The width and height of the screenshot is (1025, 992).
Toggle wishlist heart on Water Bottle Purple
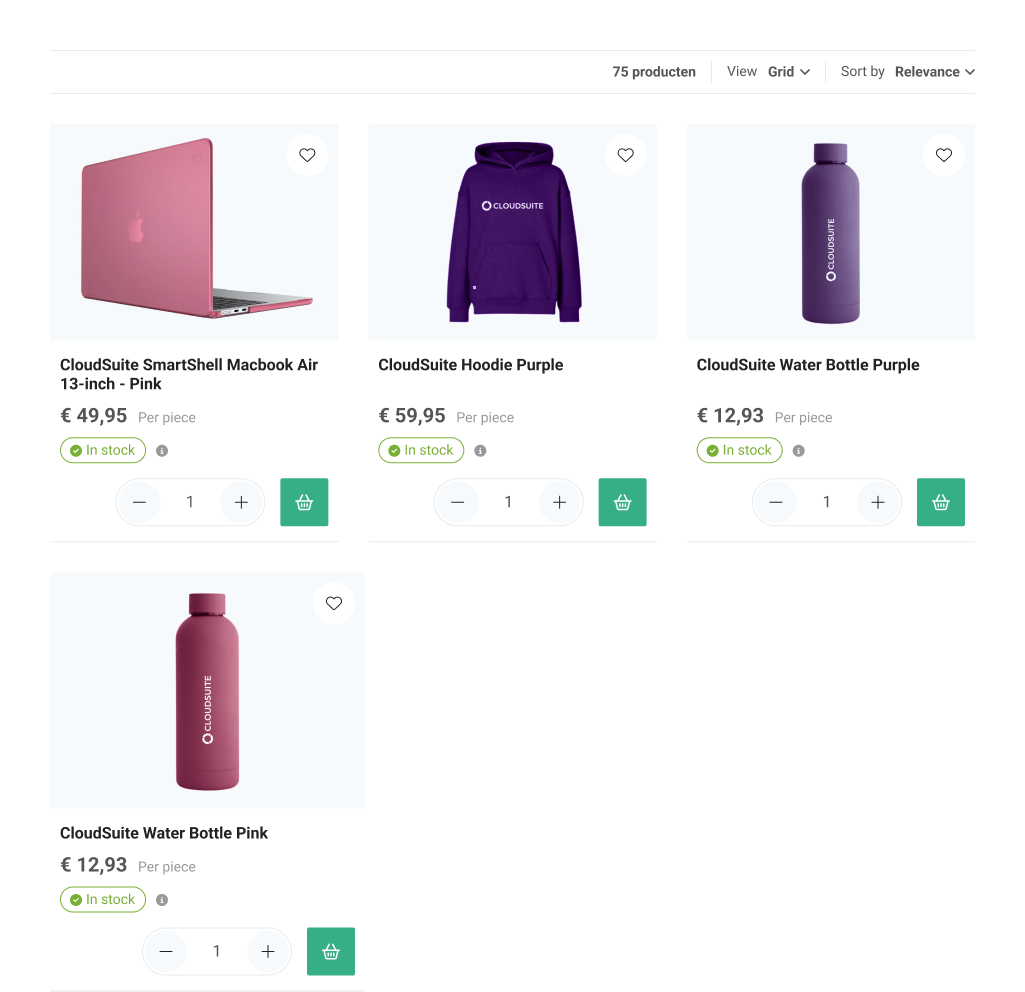pos(943,155)
